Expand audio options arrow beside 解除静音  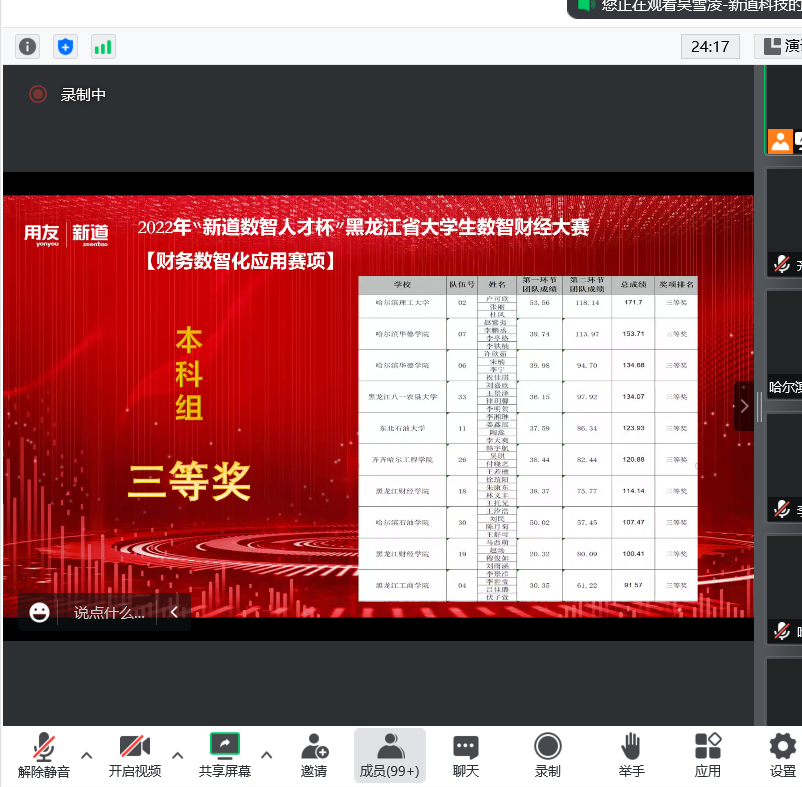tap(86, 755)
